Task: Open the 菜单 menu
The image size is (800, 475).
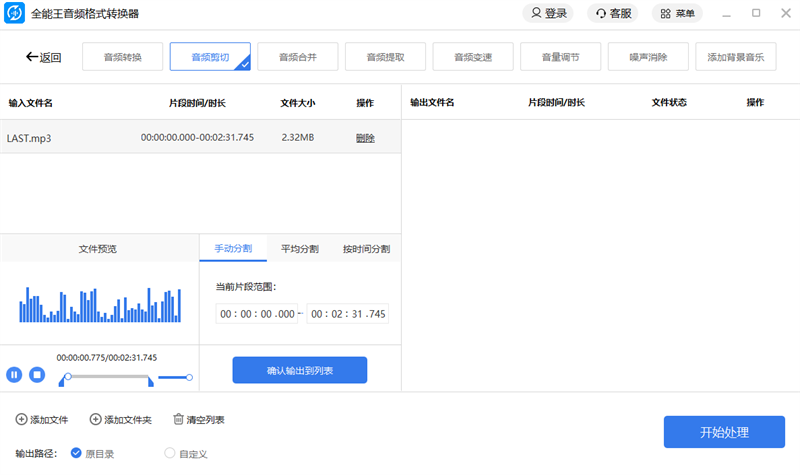Action: pos(677,13)
